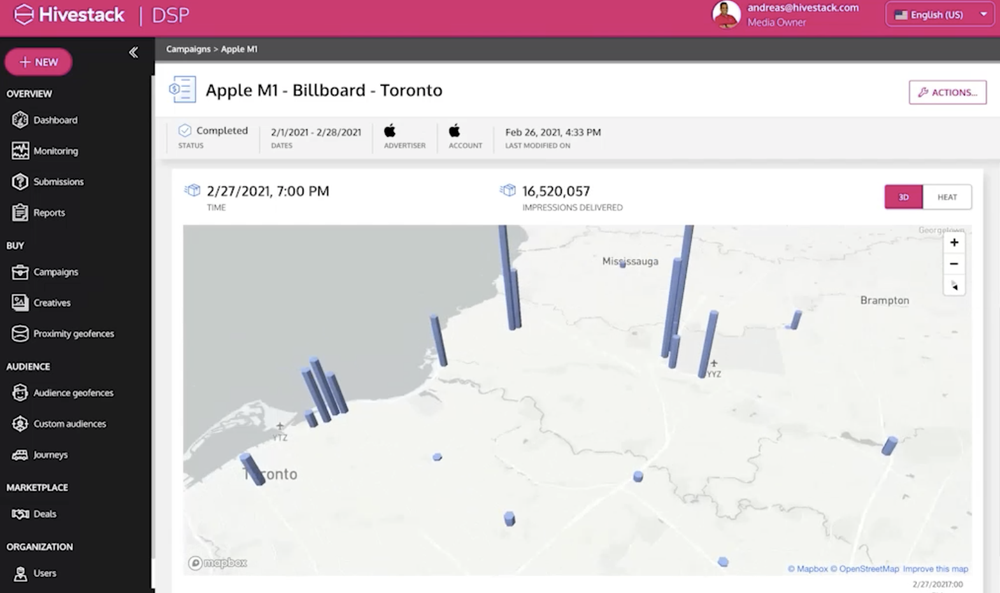
Task: Open Audience geofences page
Action: coord(73,393)
